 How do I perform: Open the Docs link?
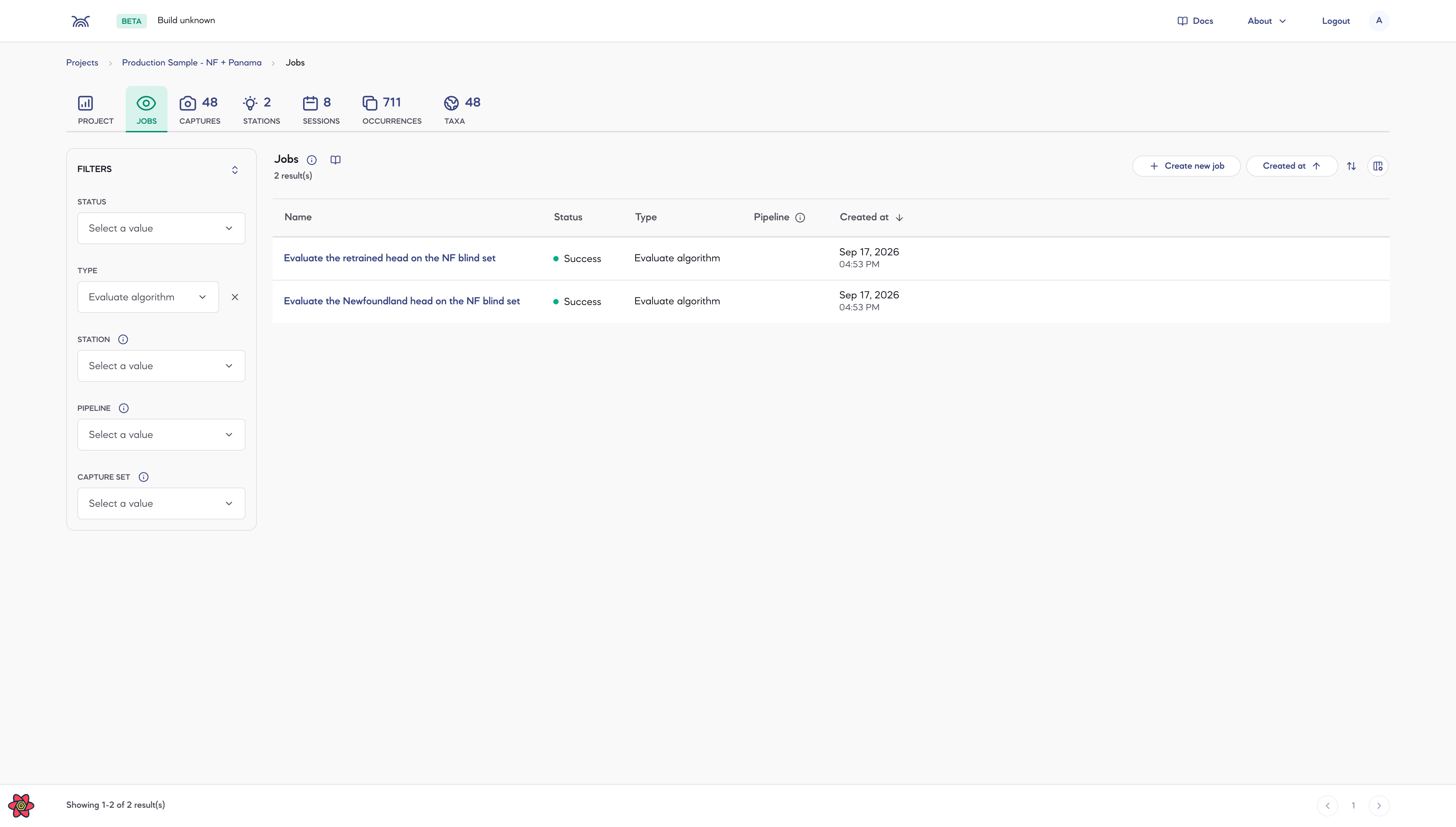(1195, 21)
